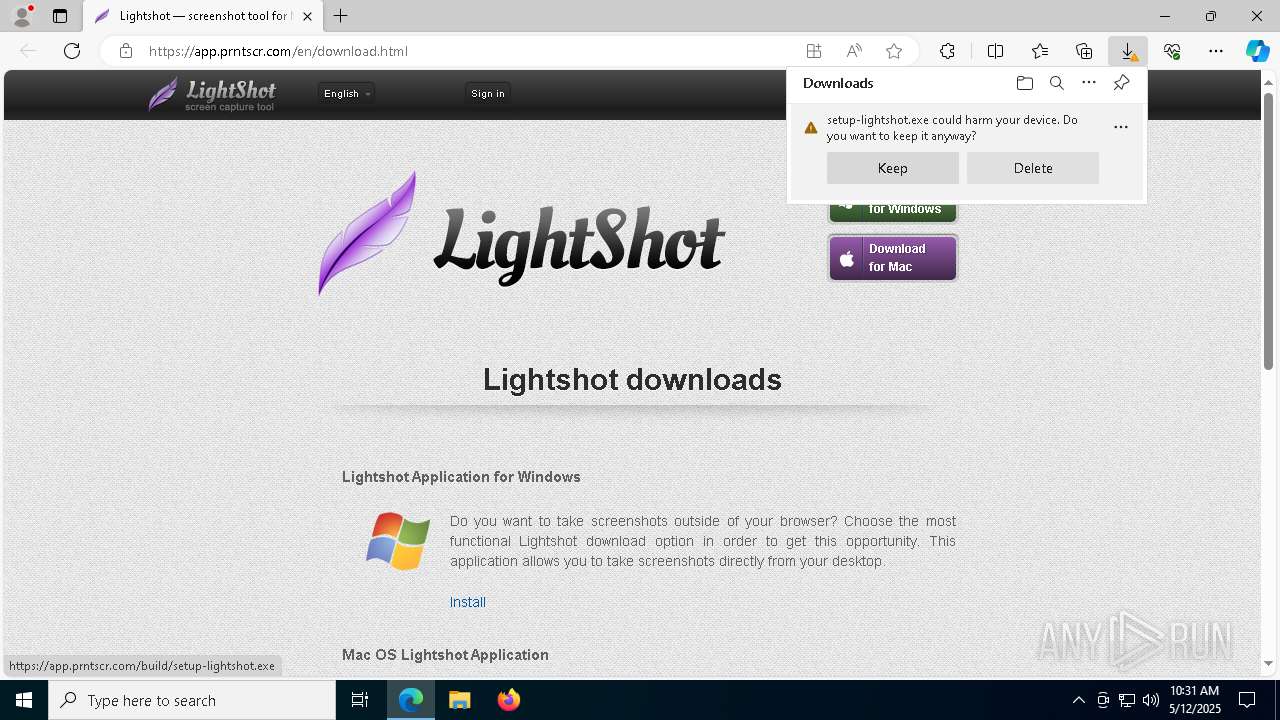Open Browser essentials icon

click(x=1172, y=51)
